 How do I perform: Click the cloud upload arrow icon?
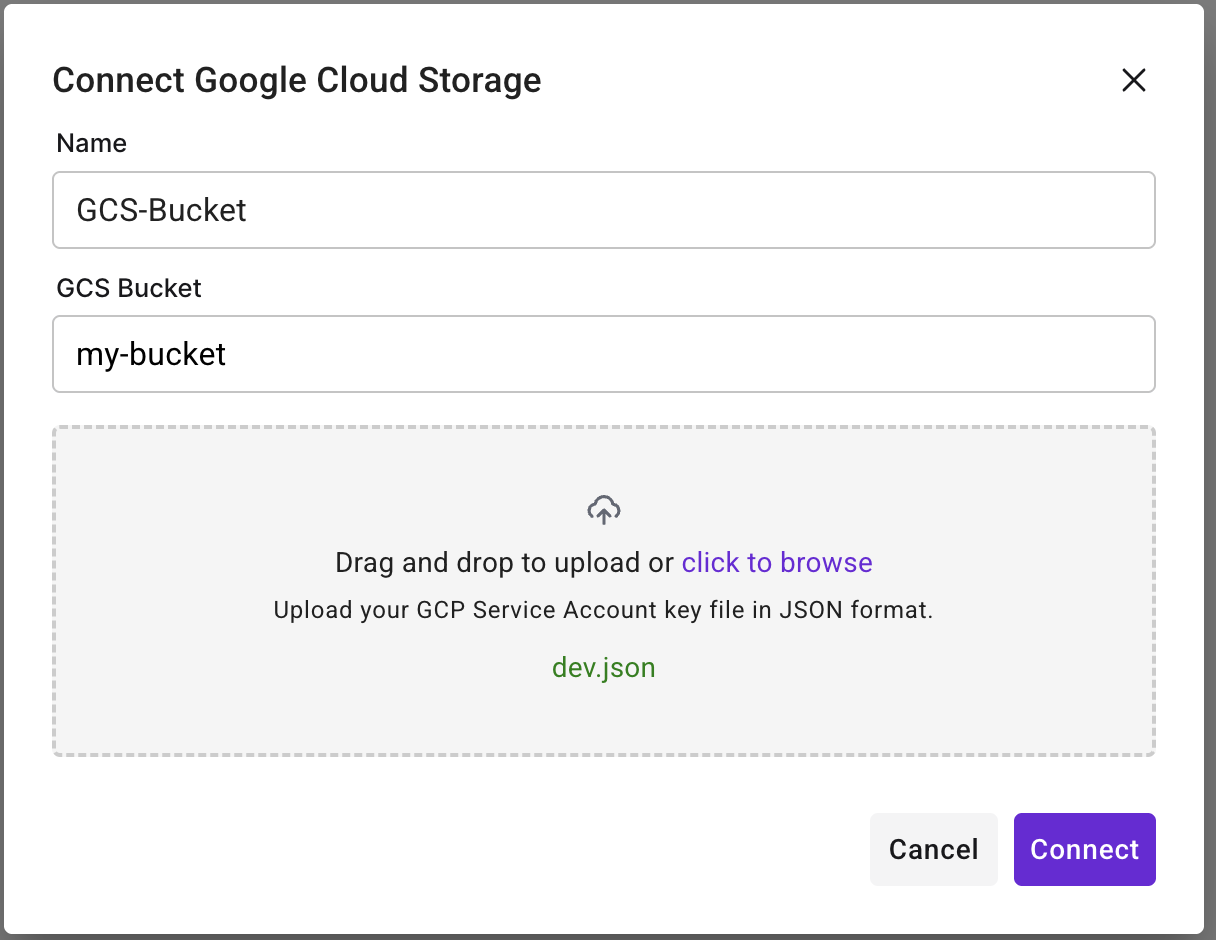[x=604, y=510]
